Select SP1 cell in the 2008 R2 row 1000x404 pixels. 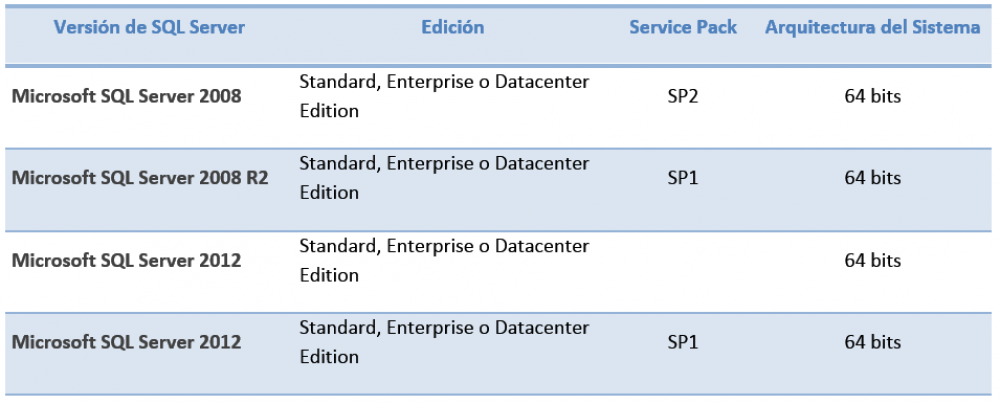tap(683, 178)
